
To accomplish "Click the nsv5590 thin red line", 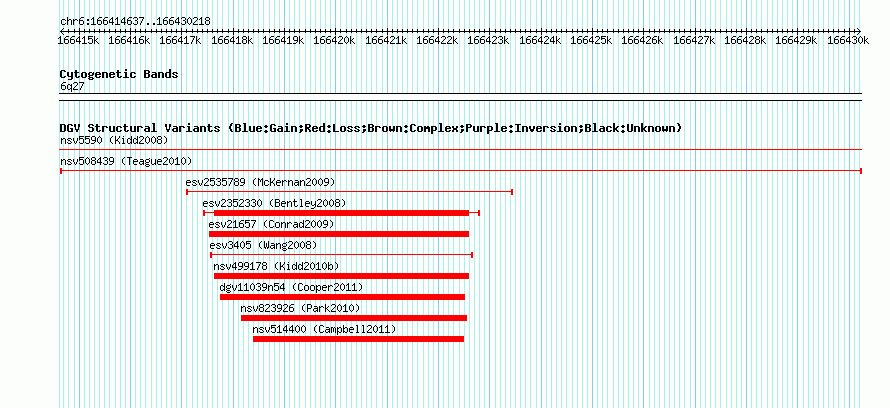I will tap(461, 150).
